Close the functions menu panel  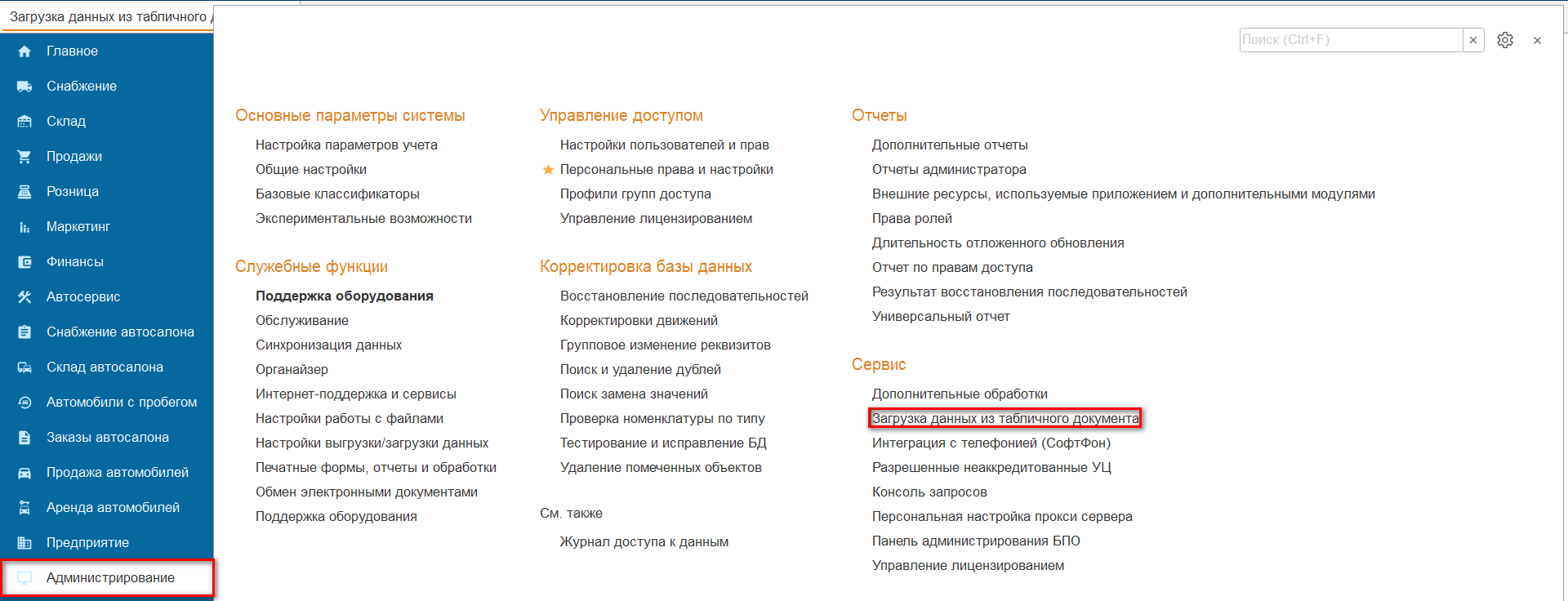1537,40
